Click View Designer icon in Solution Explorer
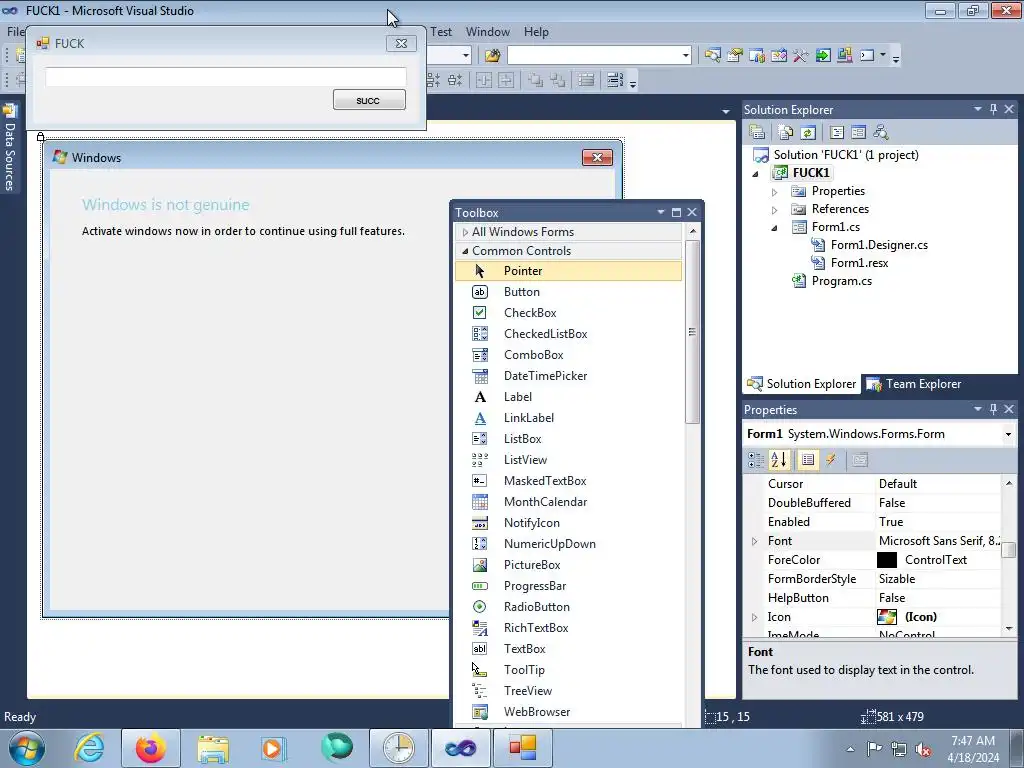This screenshot has height=768, width=1024. (x=859, y=133)
